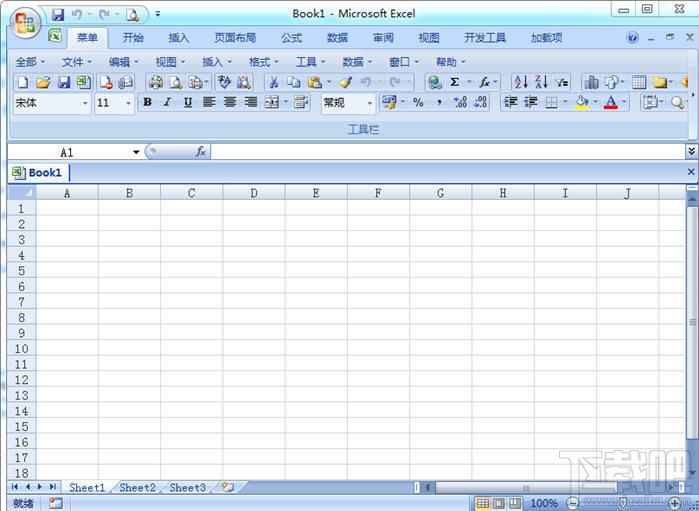Switch to Page Break Preview in status bar
Image resolution: width=699 pixels, height=511 pixels.
pos(514,503)
